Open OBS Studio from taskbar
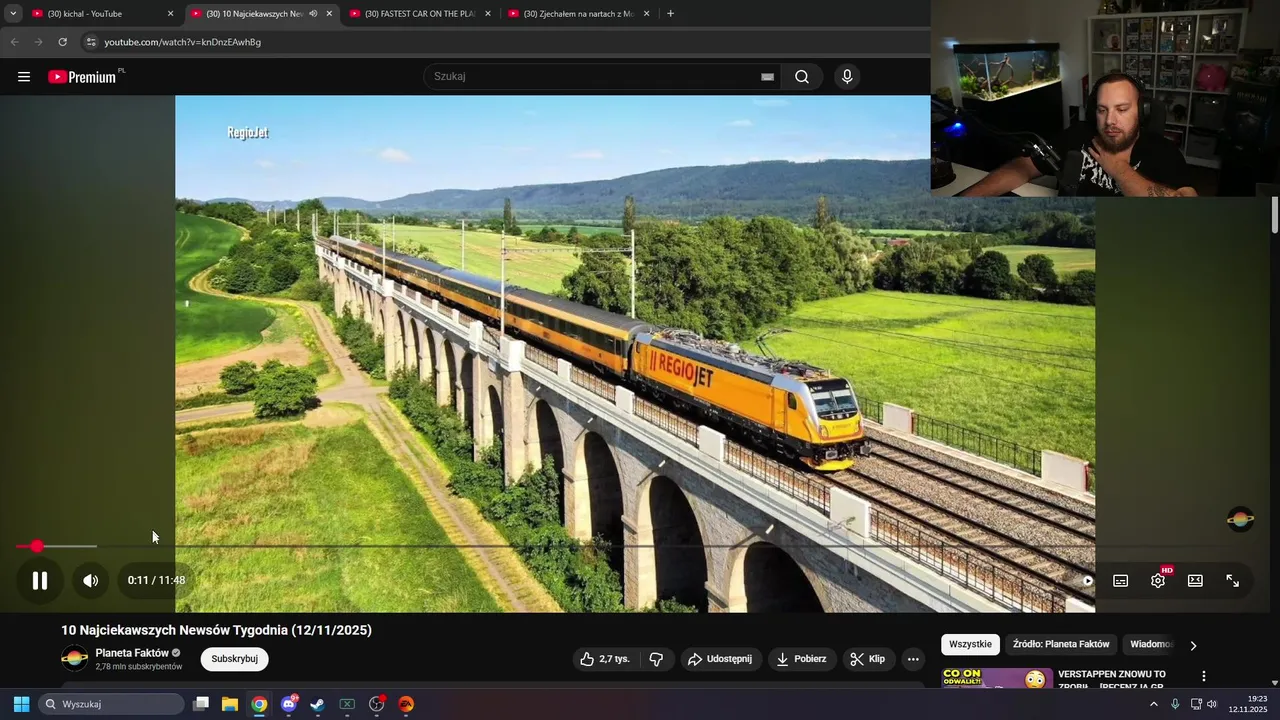Screen dimensions: 1280x720 tap(377, 704)
